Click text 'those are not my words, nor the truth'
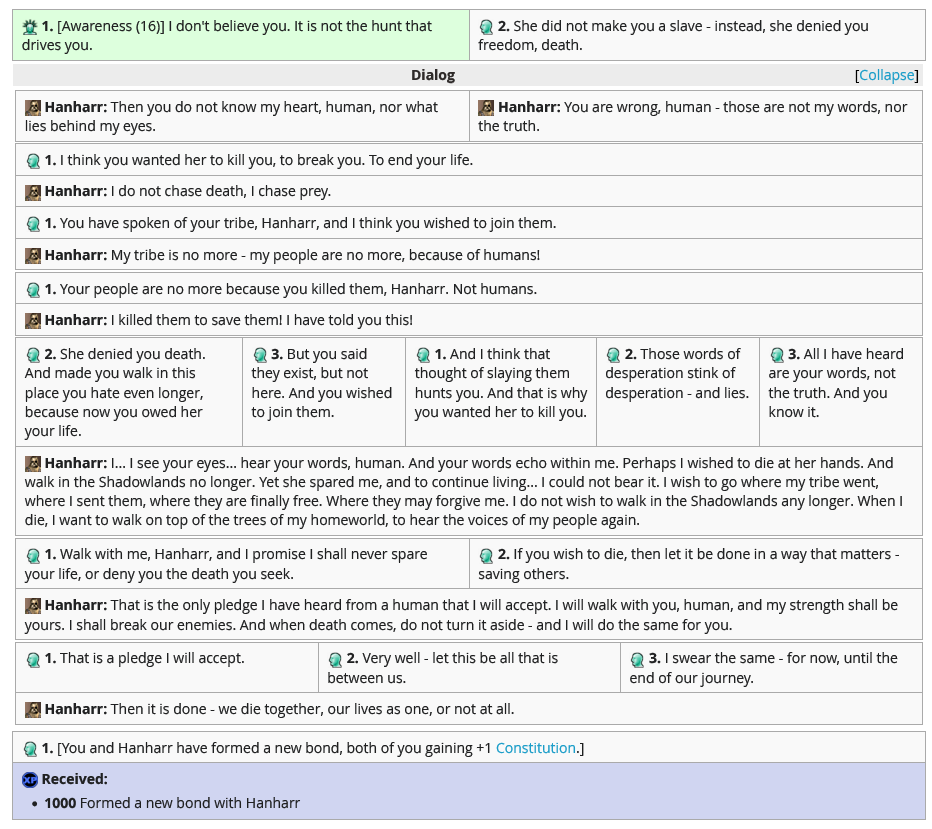This screenshot has height=829, width=932. click(x=692, y=116)
